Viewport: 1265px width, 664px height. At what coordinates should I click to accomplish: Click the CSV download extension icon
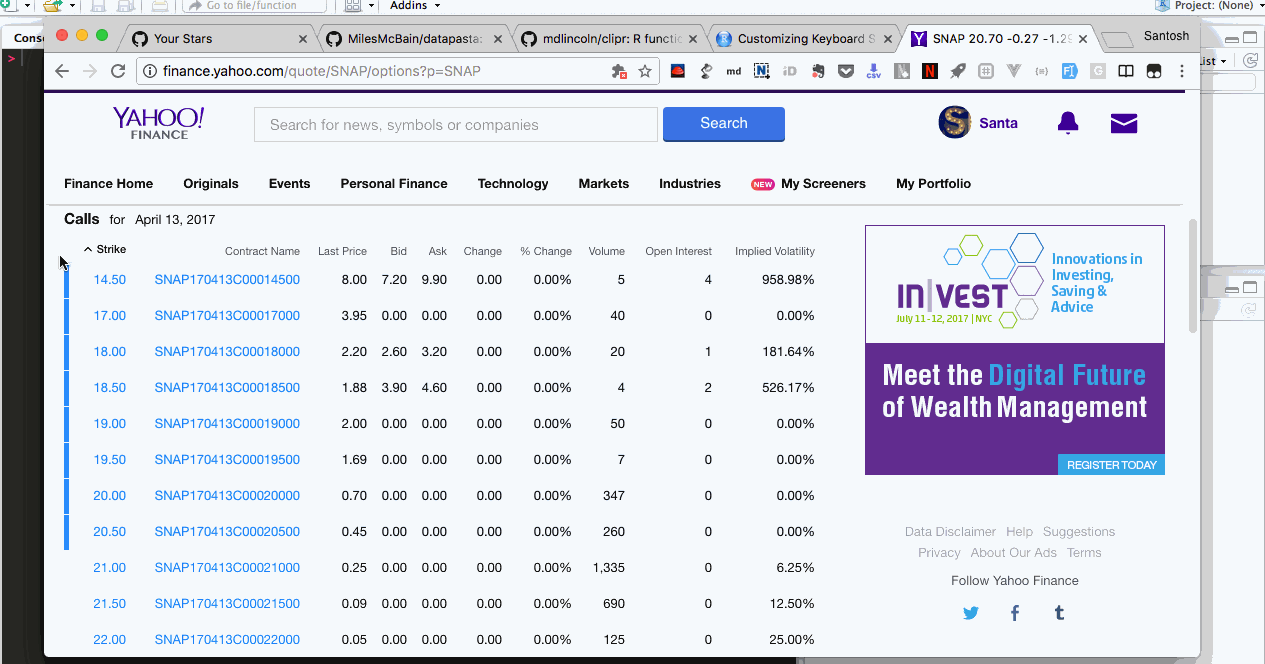click(874, 71)
